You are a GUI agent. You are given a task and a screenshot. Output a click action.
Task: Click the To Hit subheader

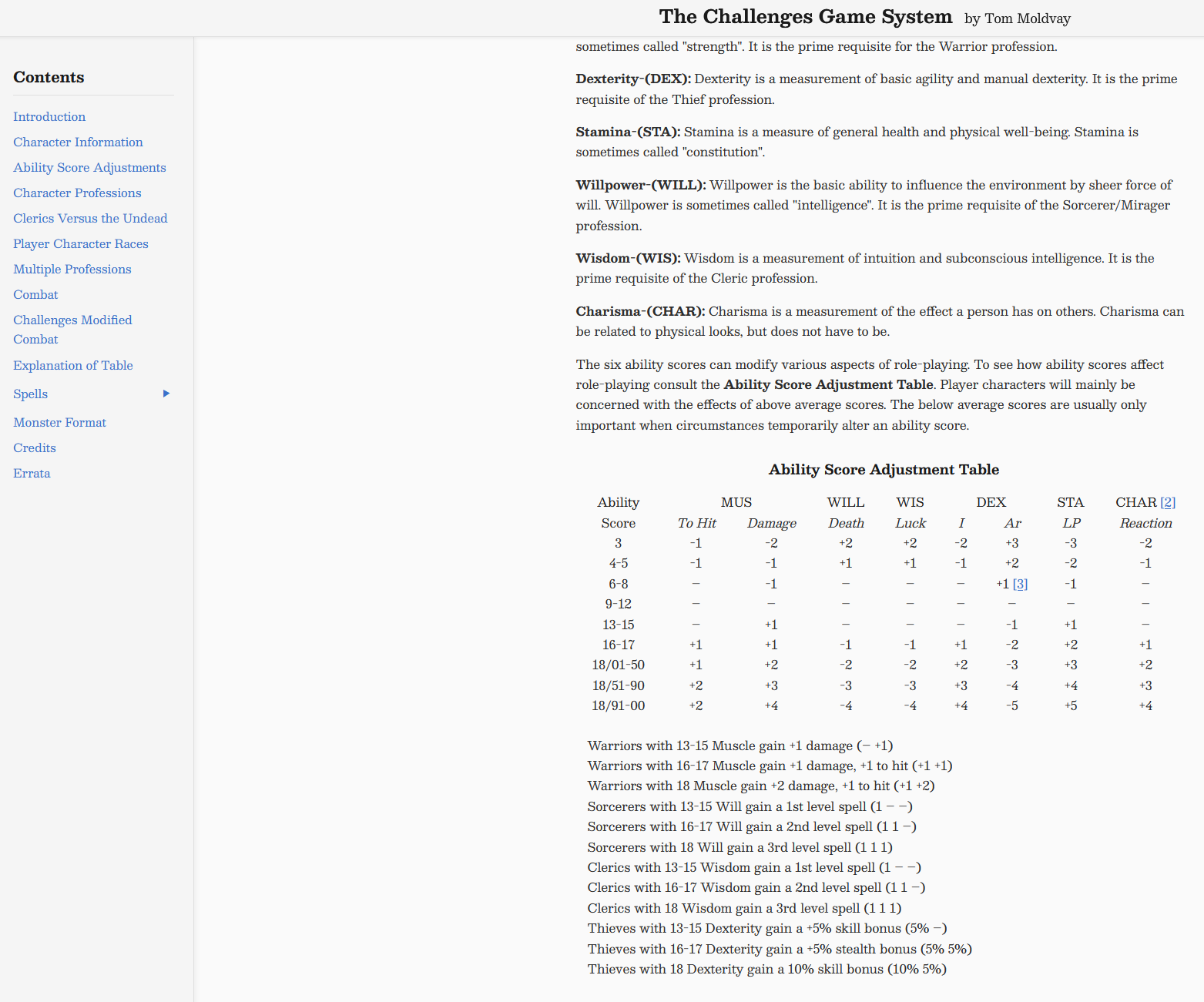tap(697, 523)
